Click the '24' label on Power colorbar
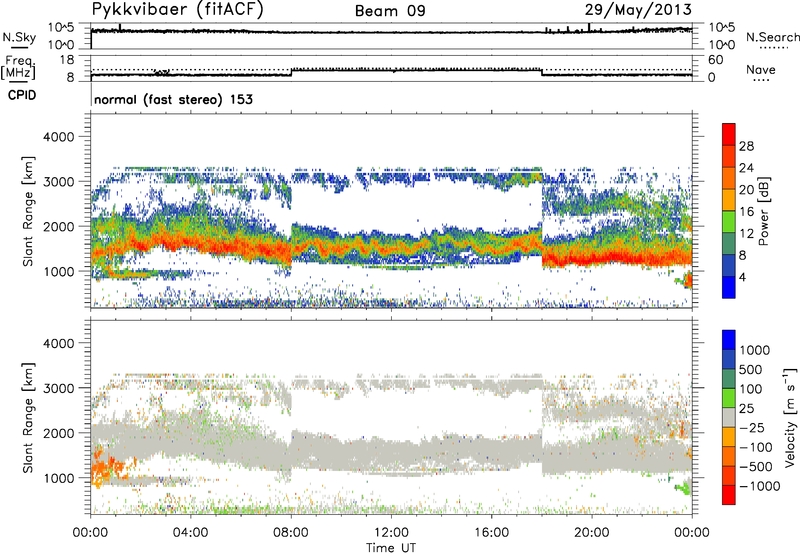The image size is (800, 554). pyautogui.click(x=746, y=168)
